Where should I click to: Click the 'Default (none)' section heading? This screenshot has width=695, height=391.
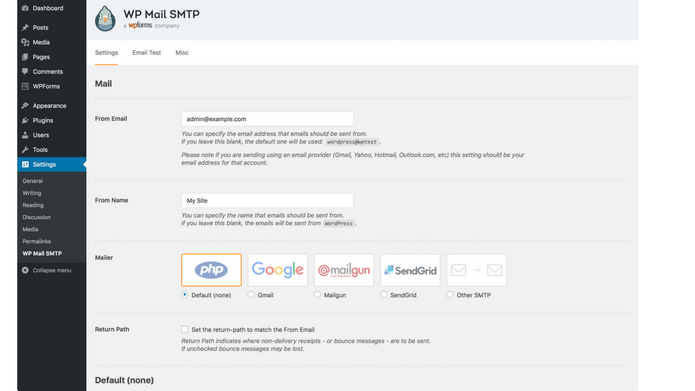[124, 380]
